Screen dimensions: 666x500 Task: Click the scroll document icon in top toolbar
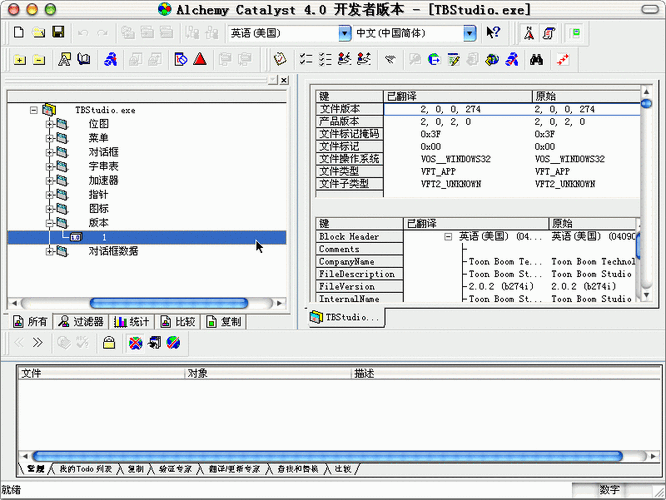pos(548,33)
